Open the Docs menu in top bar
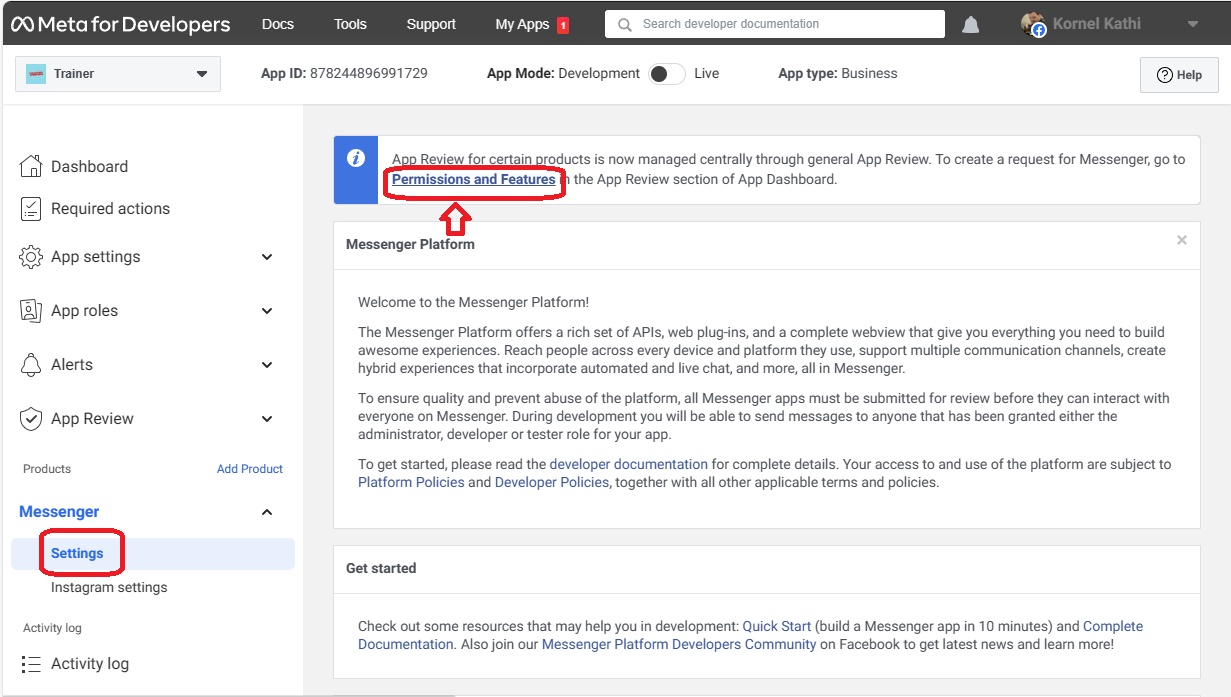This screenshot has height=697, width=1231. coord(277,24)
